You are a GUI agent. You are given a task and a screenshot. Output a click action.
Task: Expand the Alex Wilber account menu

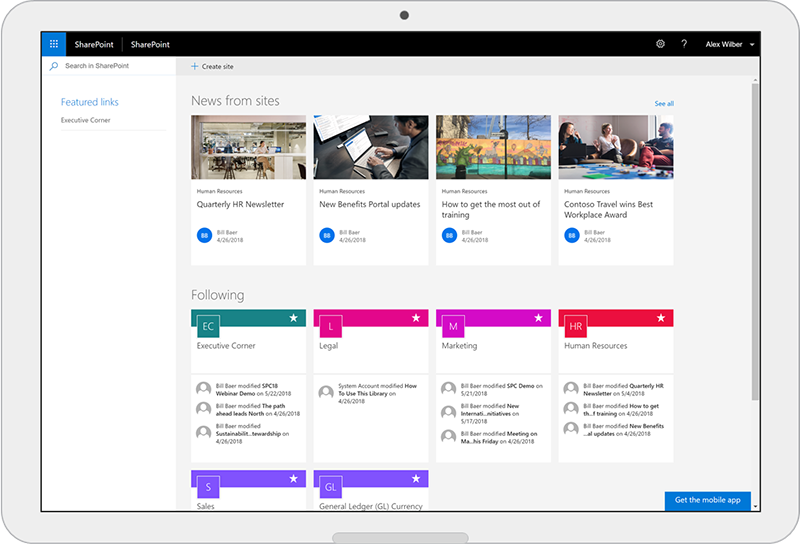pos(730,44)
